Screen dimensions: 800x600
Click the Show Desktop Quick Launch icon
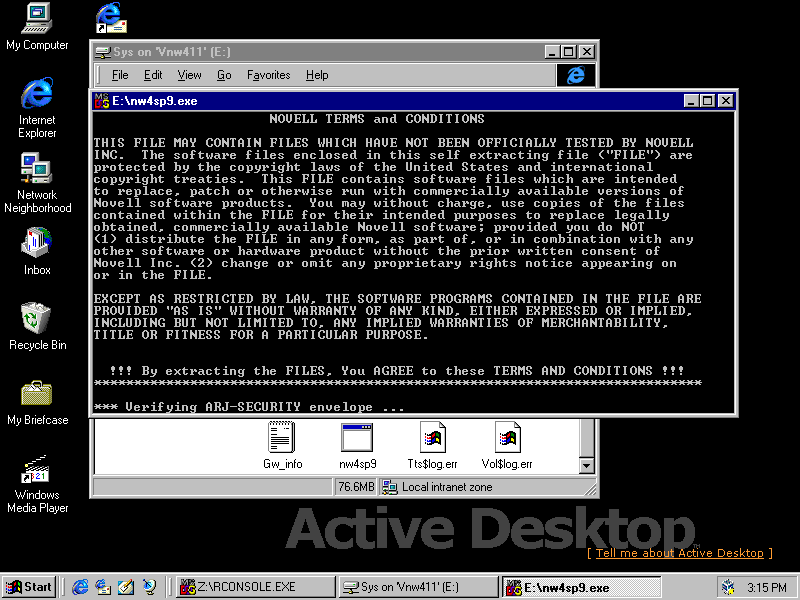pyautogui.click(x=126, y=587)
